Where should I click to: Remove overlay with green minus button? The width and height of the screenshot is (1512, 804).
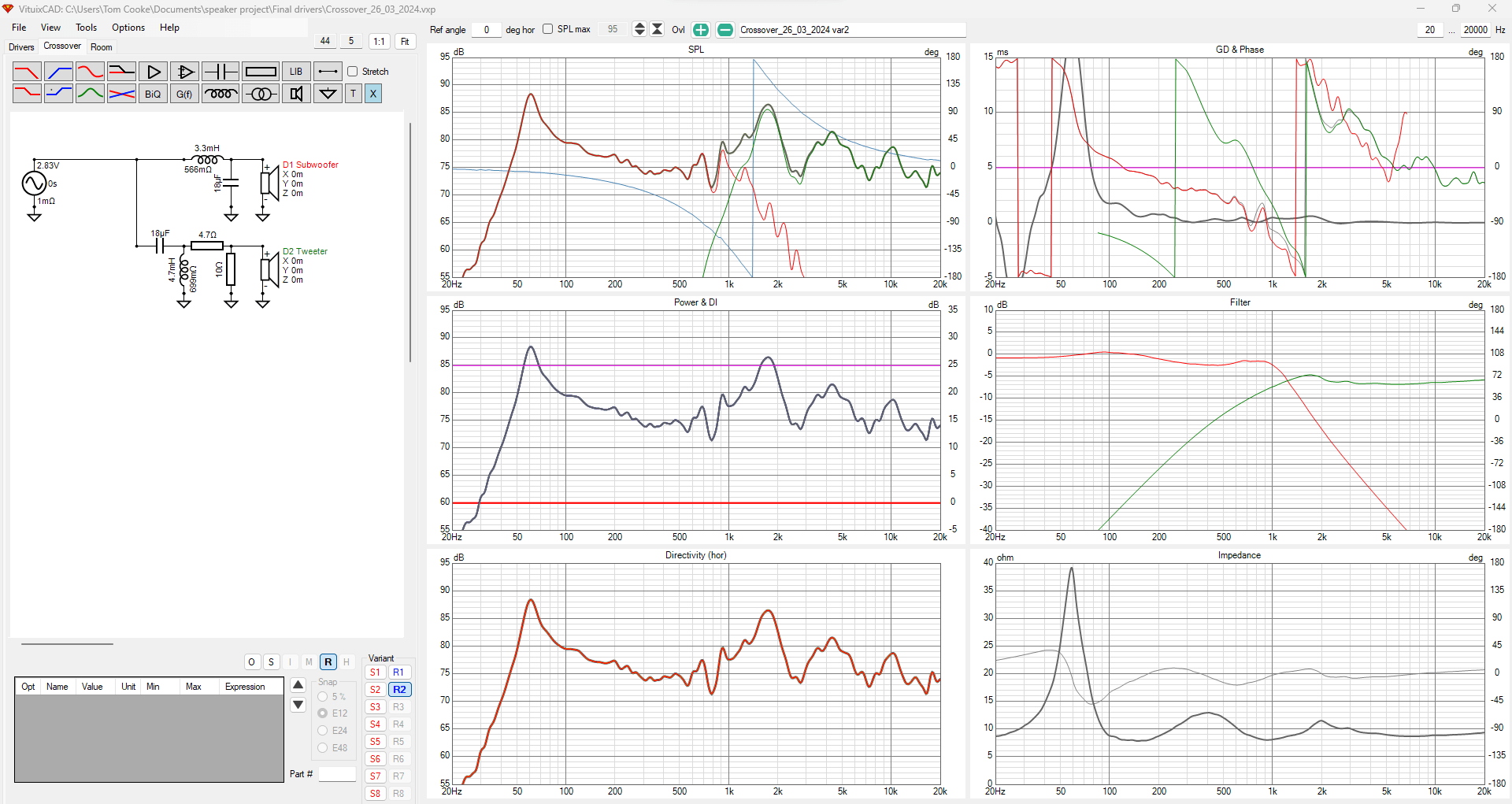coord(725,30)
